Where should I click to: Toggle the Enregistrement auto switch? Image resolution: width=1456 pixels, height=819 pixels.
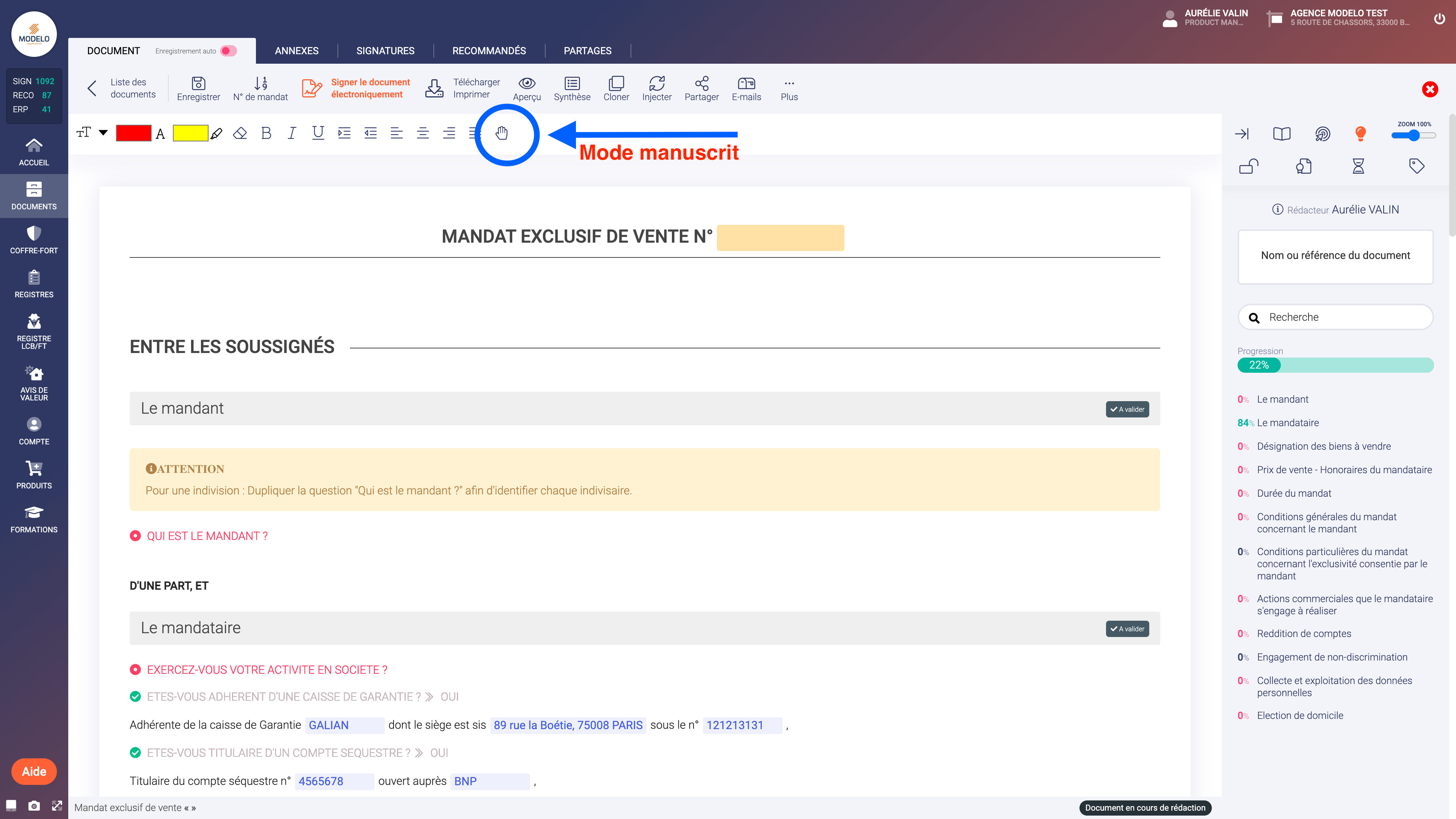pos(228,51)
